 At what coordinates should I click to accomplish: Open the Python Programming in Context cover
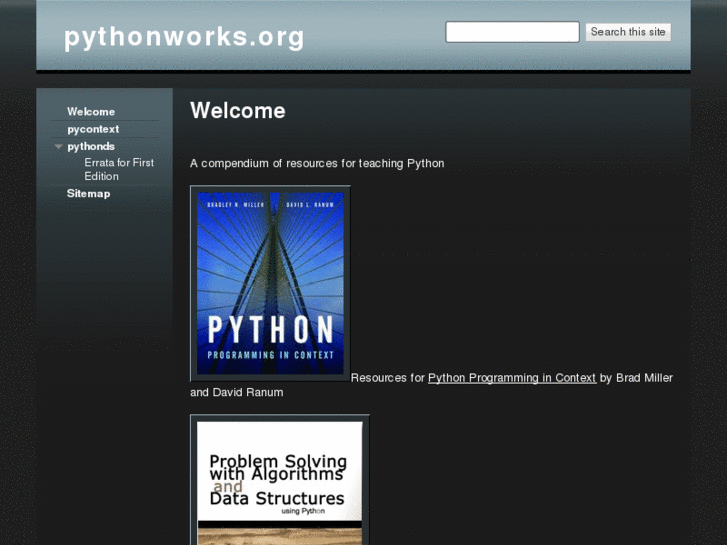270,283
